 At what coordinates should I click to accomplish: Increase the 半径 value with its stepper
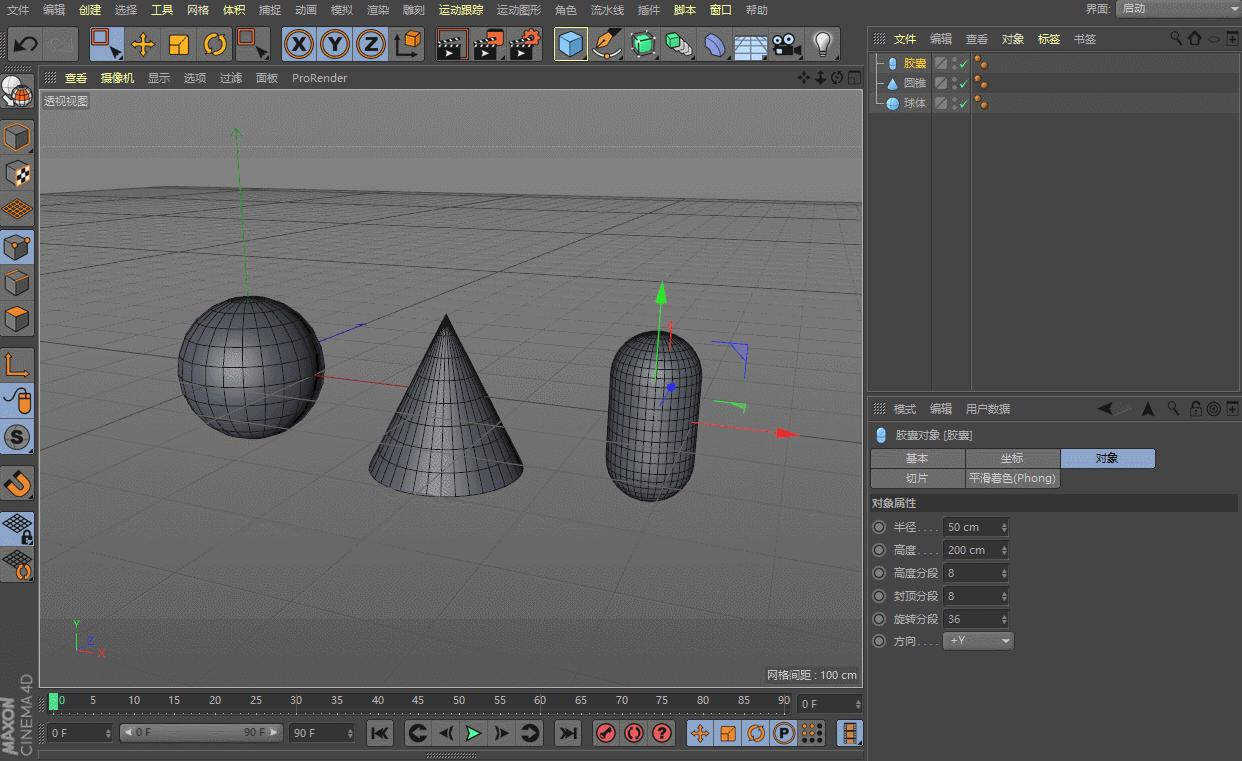[1004, 524]
